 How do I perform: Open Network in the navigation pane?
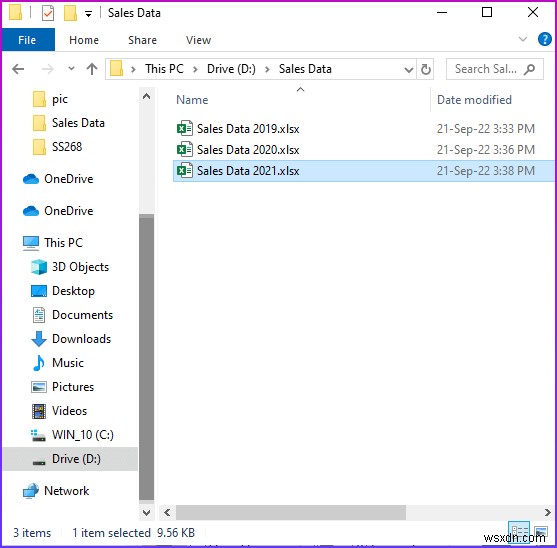[x=66, y=491]
